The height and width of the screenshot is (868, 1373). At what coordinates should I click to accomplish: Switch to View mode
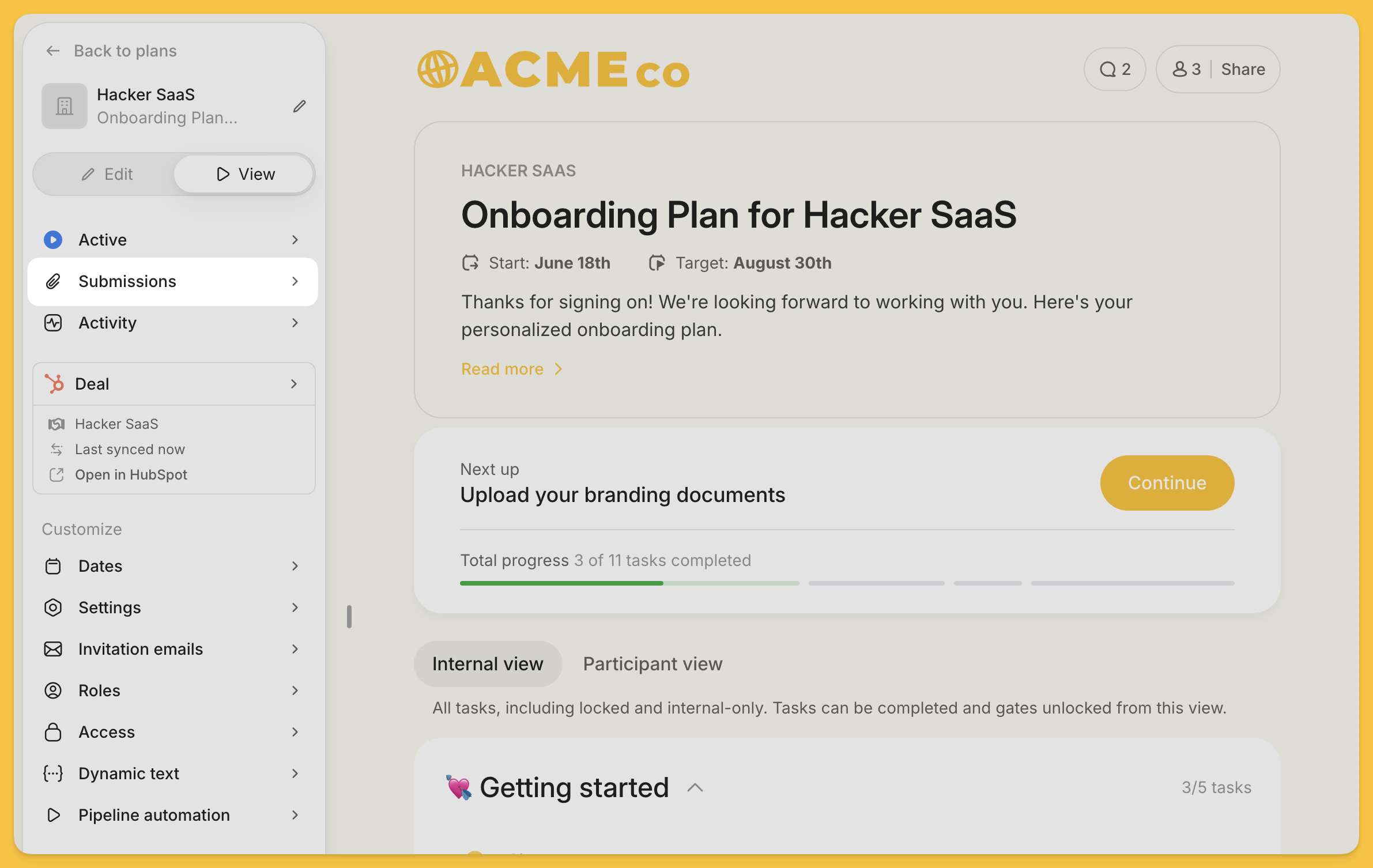(244, 174)
